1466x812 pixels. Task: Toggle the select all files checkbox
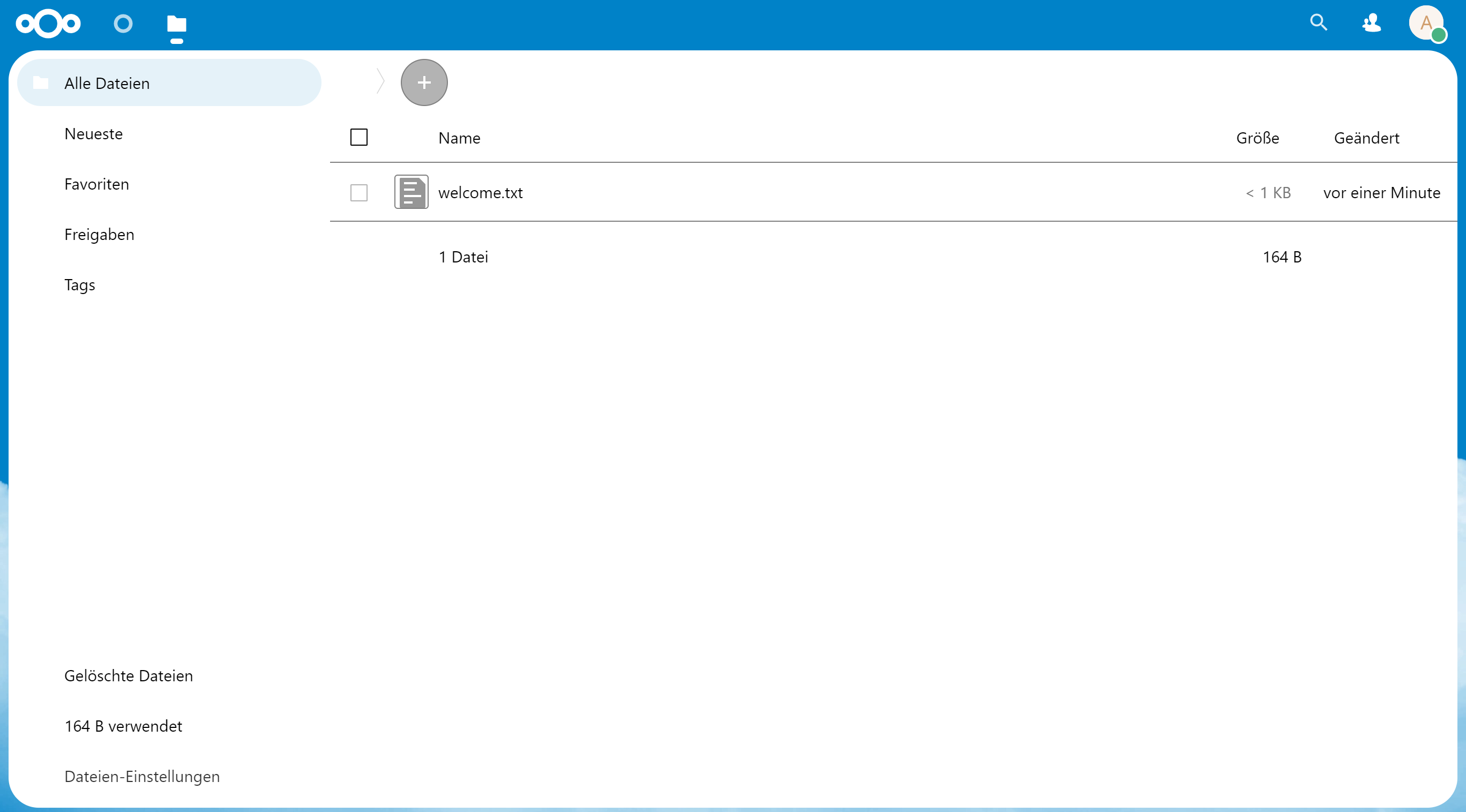(358, 137)
